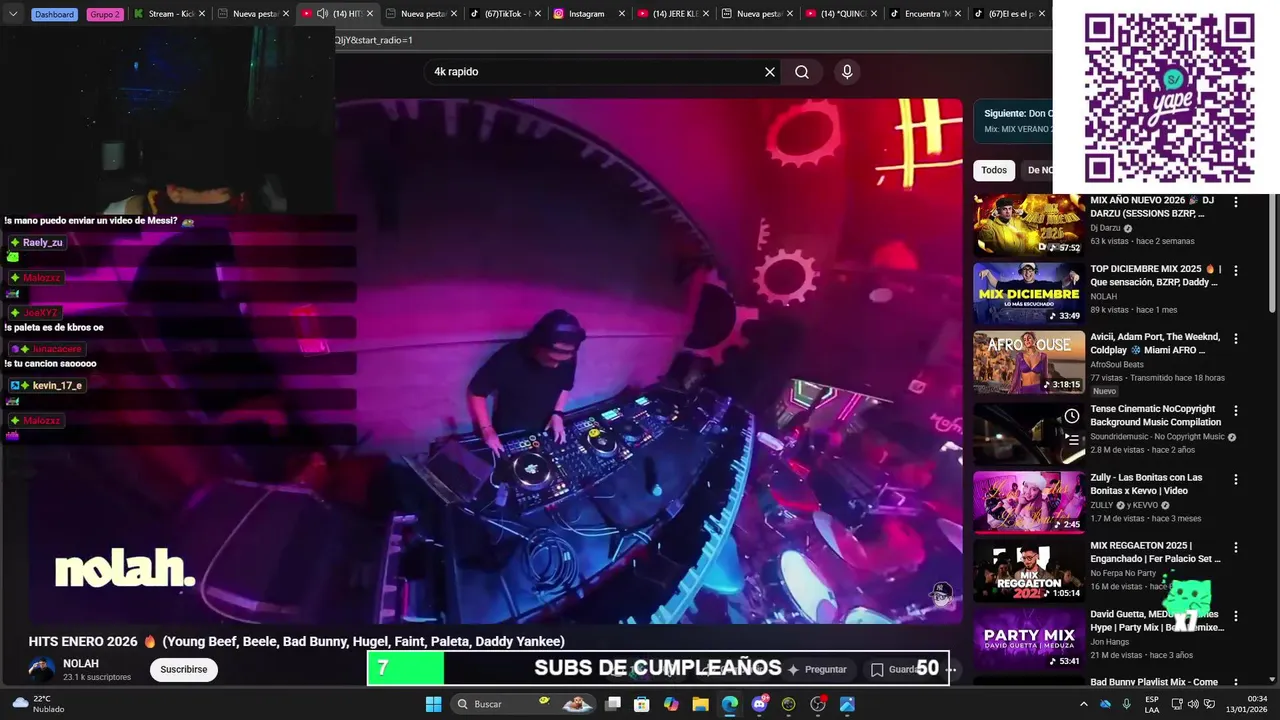Start voice search with microphone icon
This screenshot has width=1280, height=720.
(847, 72)
